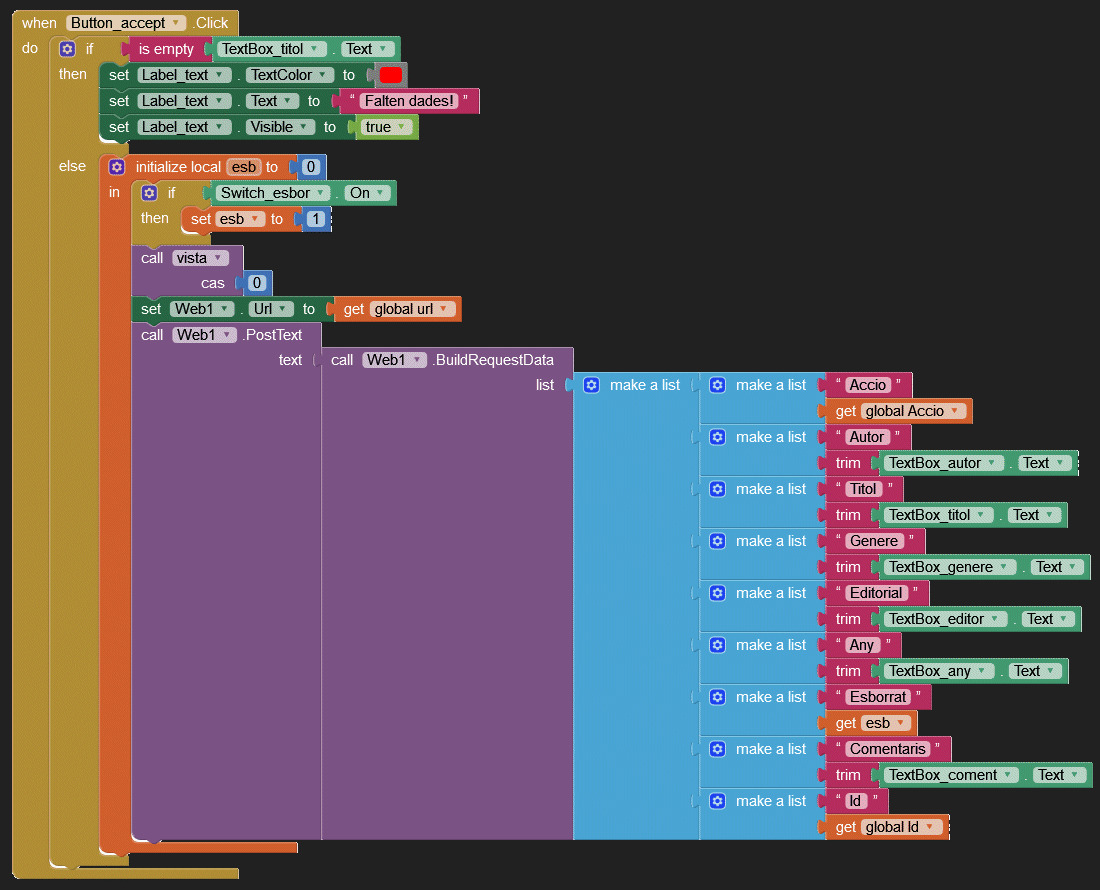Open the Button_accept component dropdown
Image resolution: width=1100 pixels, height=890 pixels.
[177, 23]
